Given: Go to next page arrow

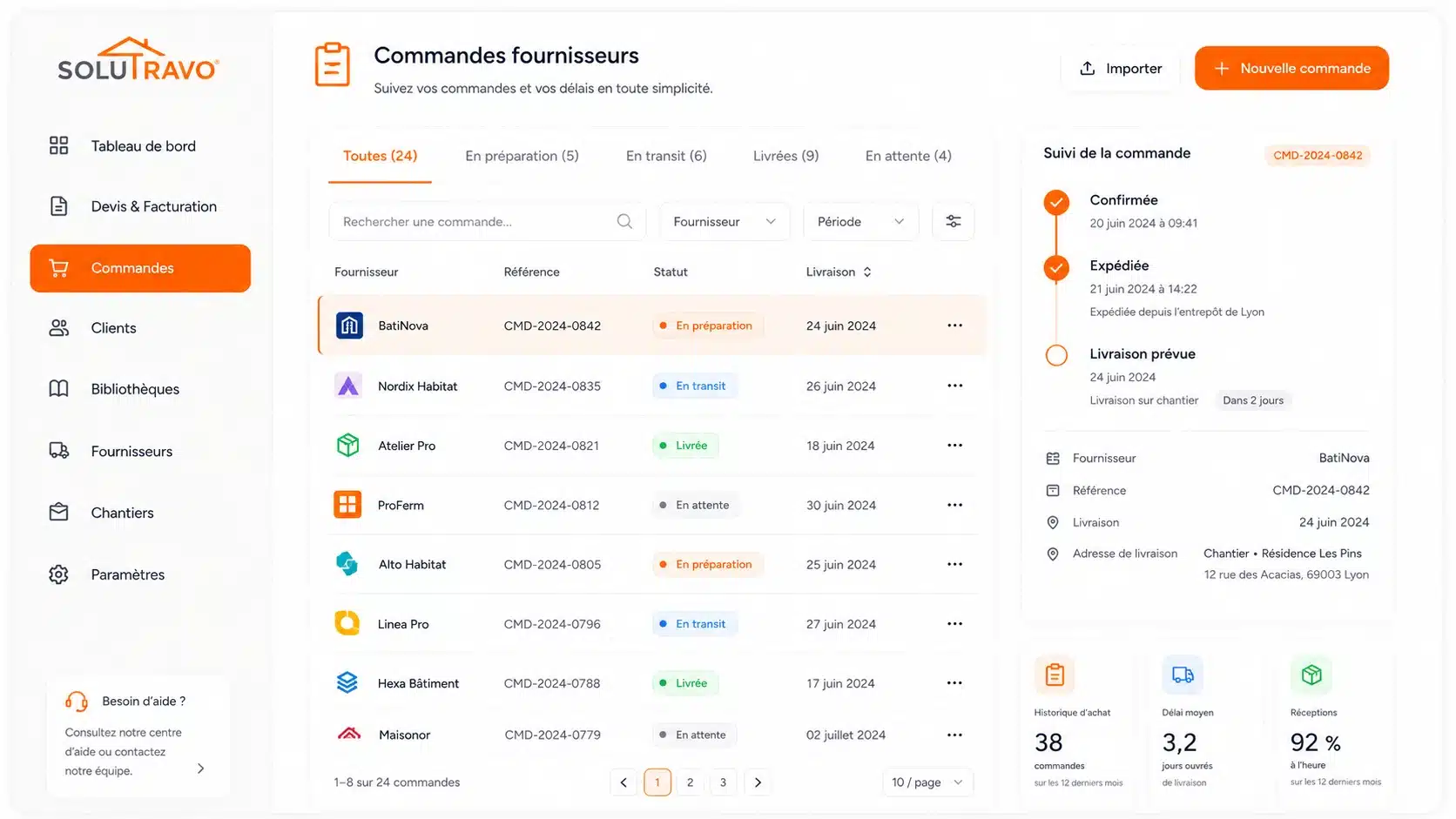Looking at the screenshot, I should point(758,782).
